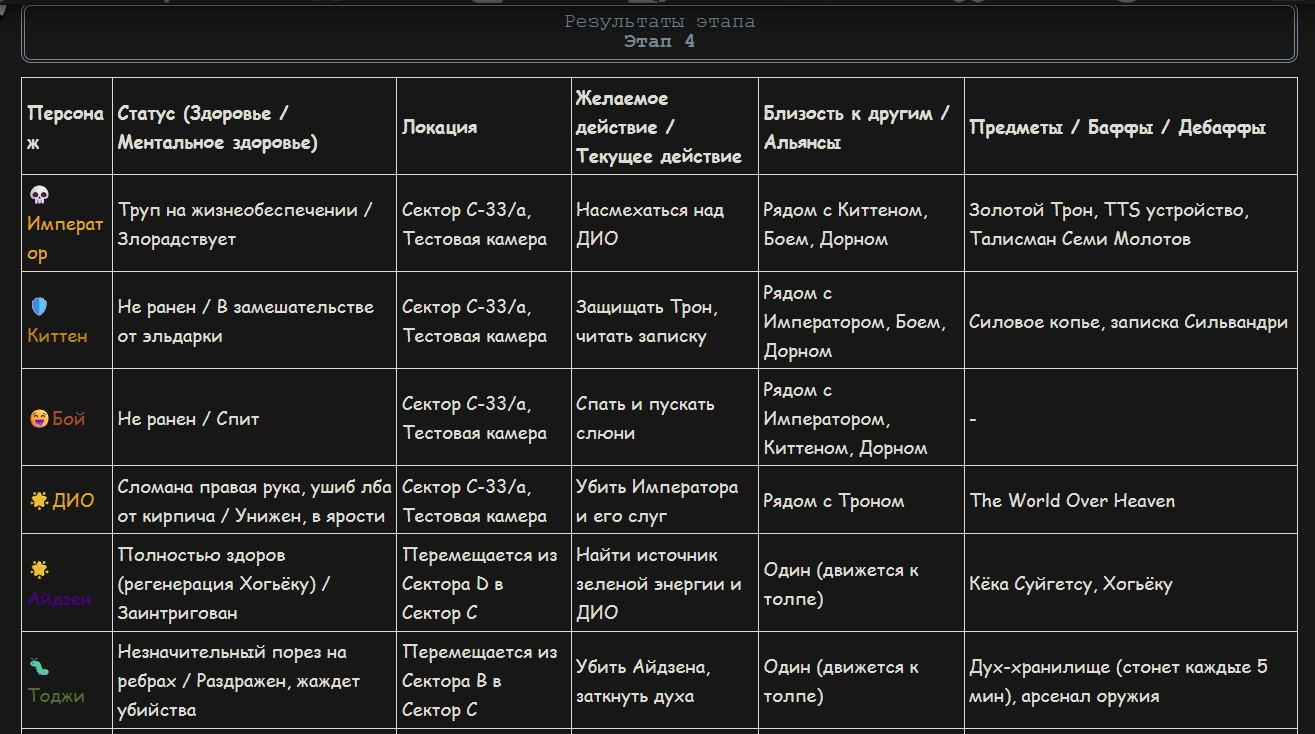Click the sun icon above Айдзен
Viewport: 1315px width, 734px height.
[39, 570]
